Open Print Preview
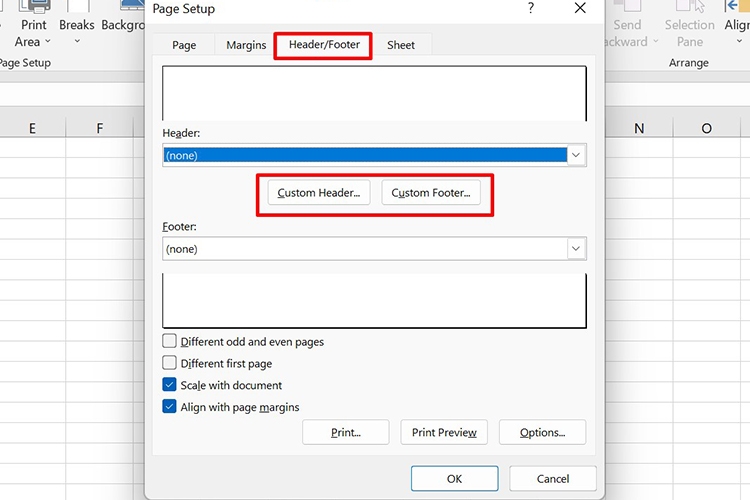 (x=444, y=433)
